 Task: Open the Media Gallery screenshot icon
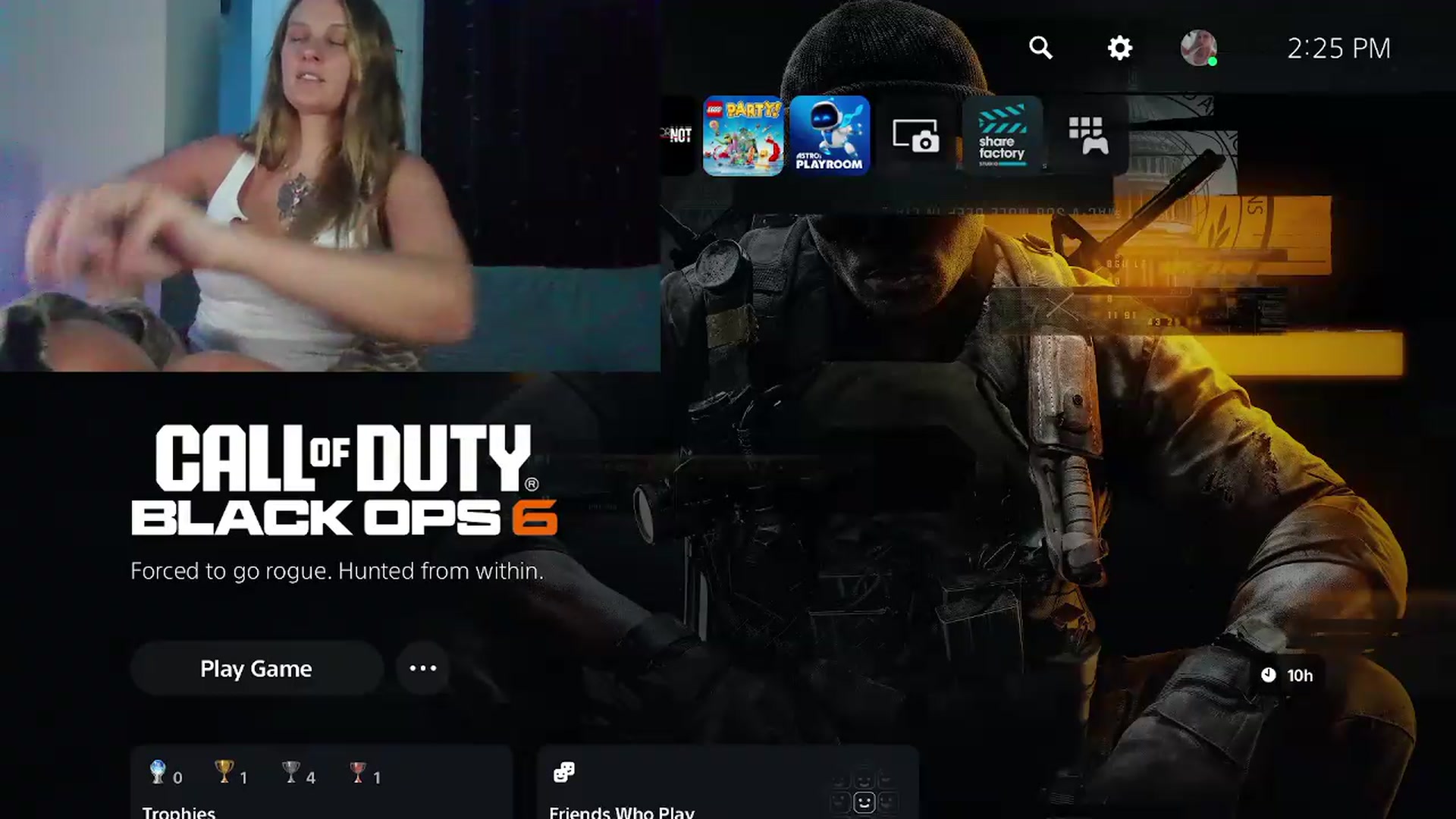916,136
